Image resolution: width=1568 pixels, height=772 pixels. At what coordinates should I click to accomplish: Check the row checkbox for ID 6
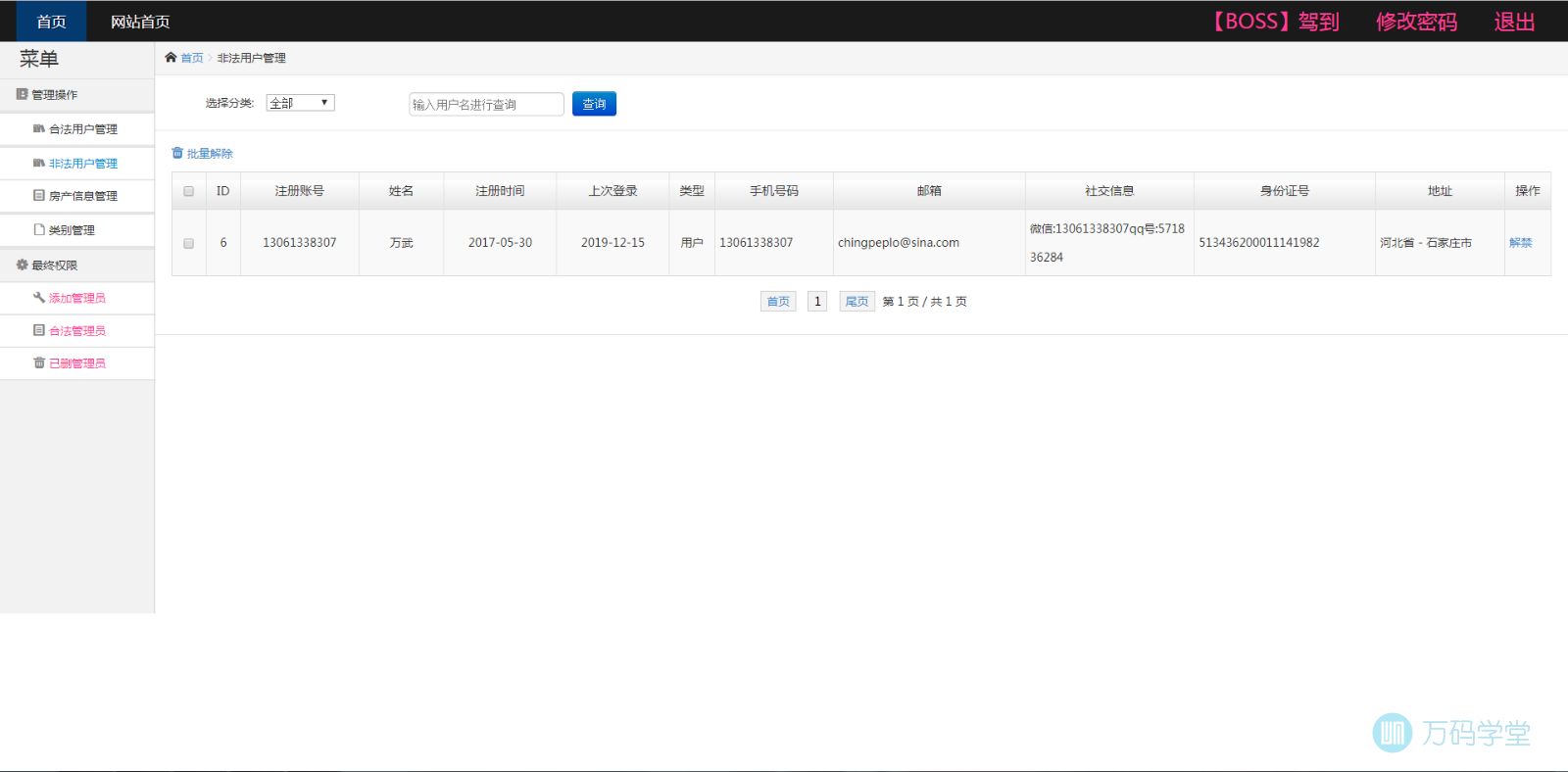coord(188,243)
